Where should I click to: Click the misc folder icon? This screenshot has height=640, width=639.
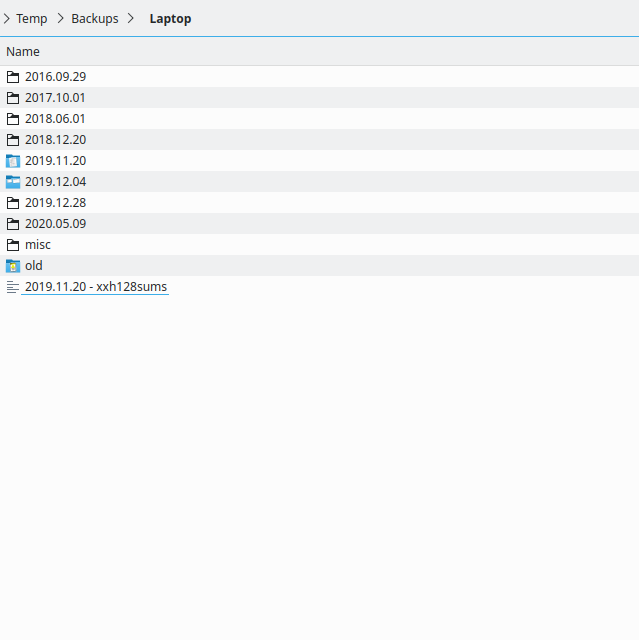(13, 245)
